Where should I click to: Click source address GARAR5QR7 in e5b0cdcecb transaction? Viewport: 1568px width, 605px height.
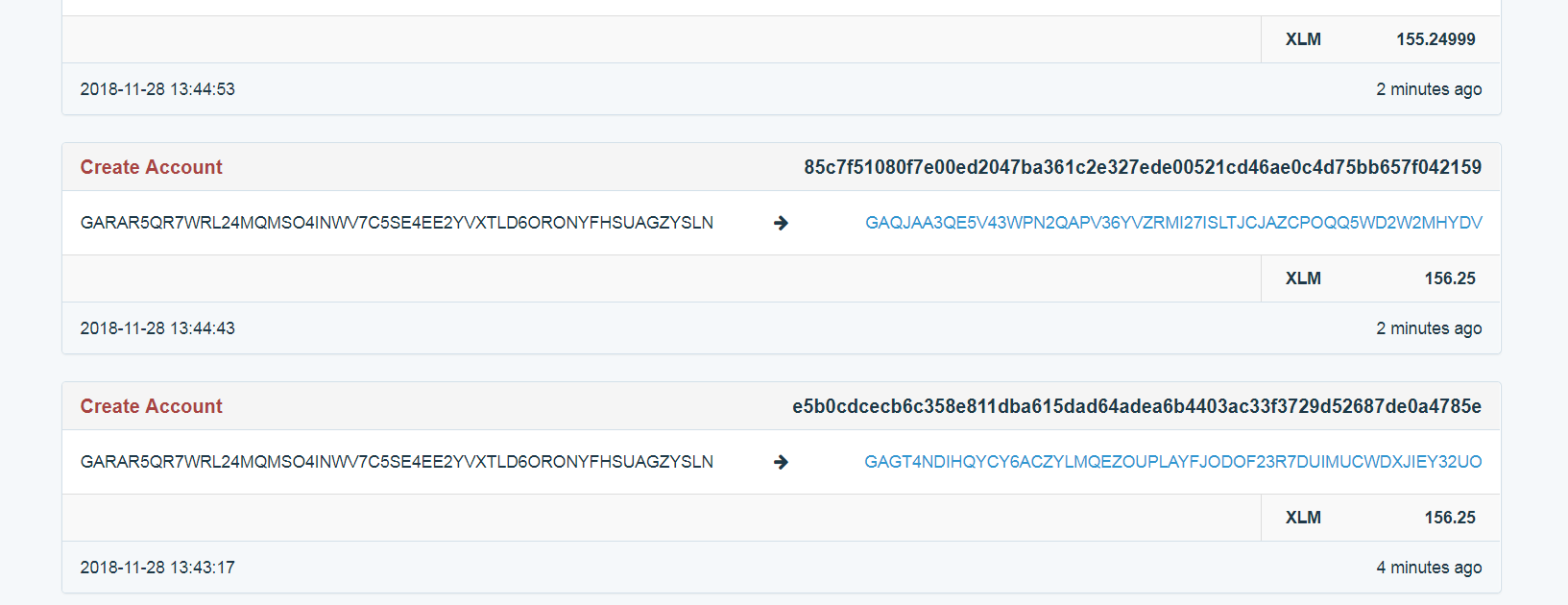pyautogui.click(x=397, y=462)
